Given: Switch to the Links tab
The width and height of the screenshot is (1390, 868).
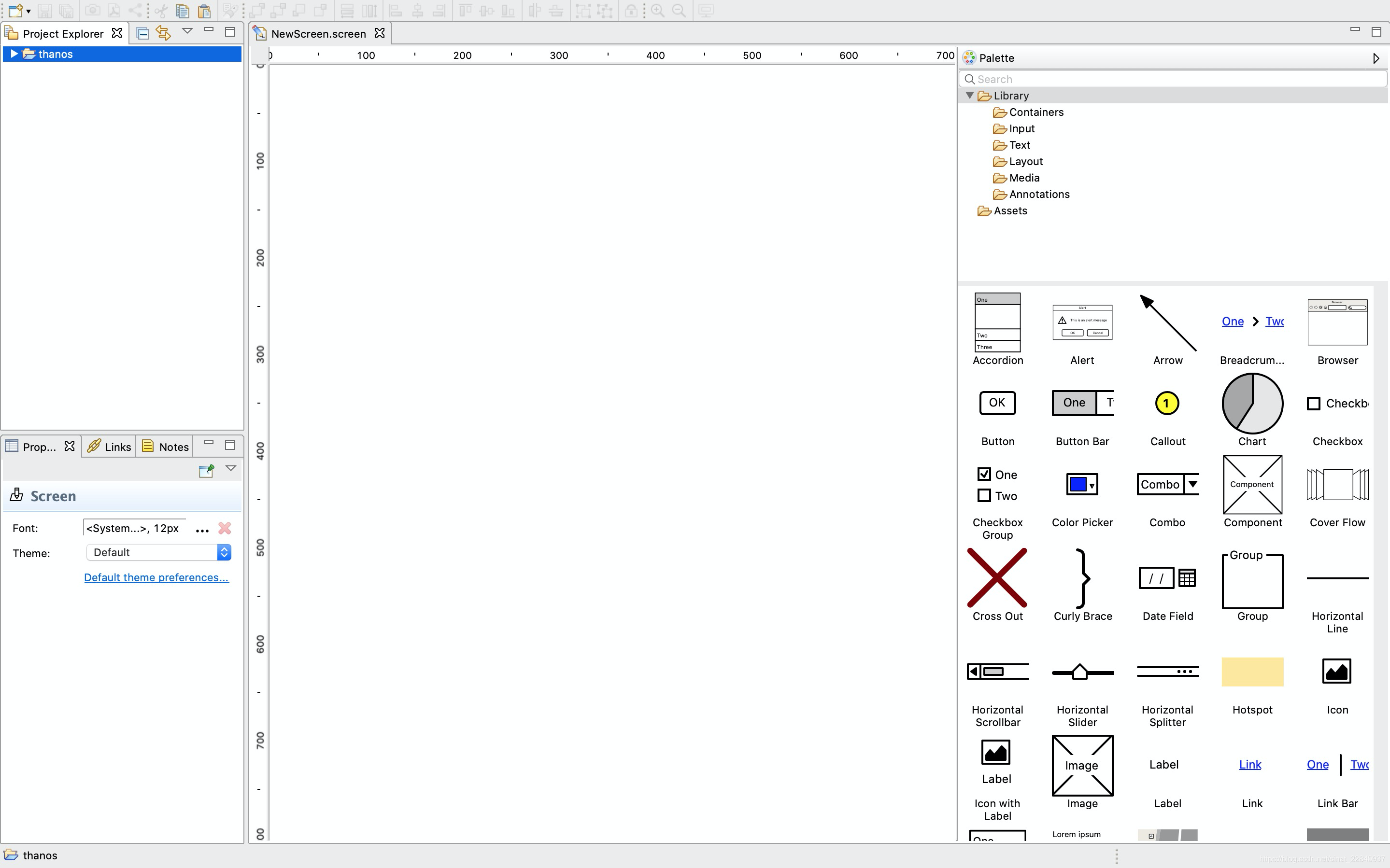Looking at the screenshot, I should coord(109,446).
